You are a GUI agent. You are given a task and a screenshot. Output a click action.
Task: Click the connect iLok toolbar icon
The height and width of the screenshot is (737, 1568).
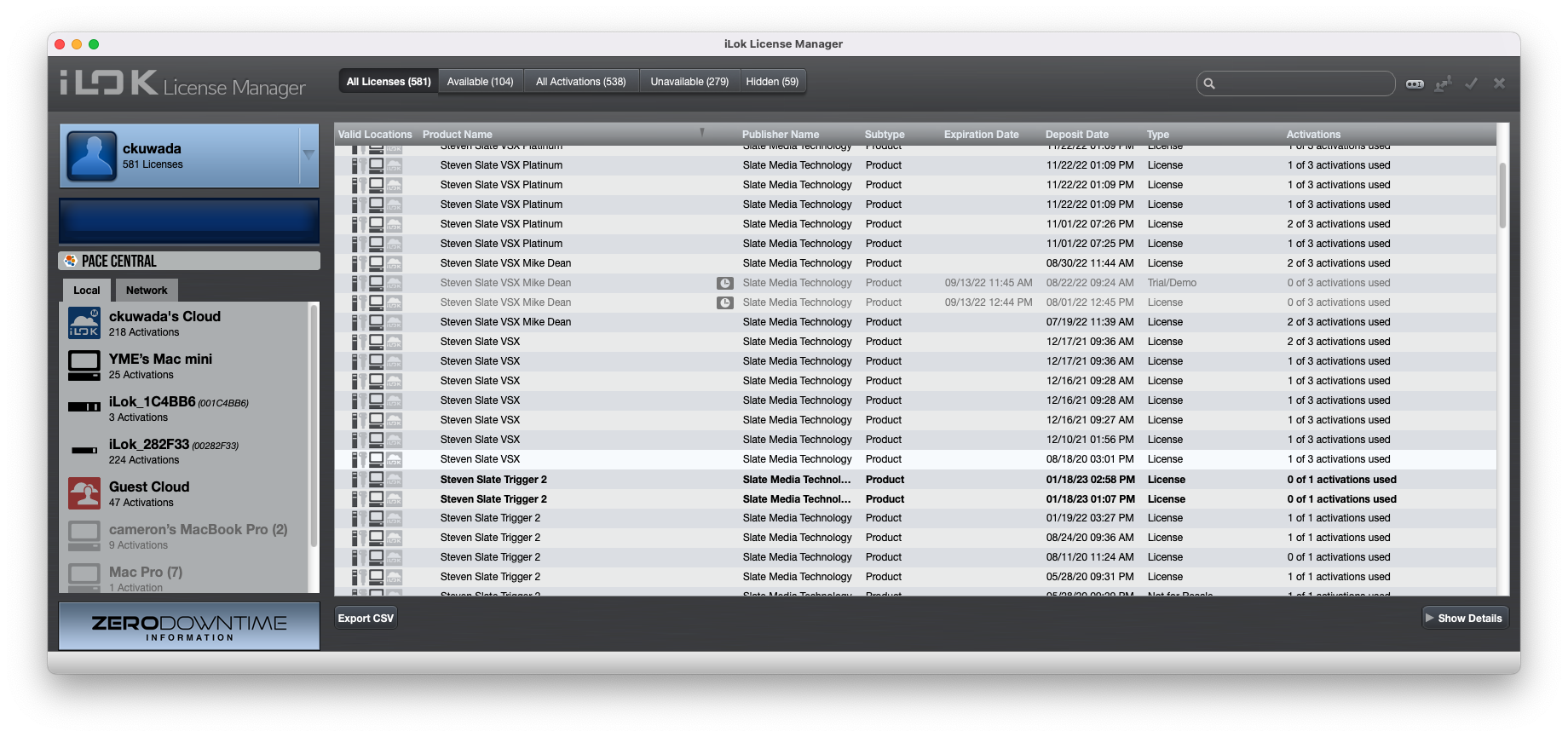point(1443,83)
